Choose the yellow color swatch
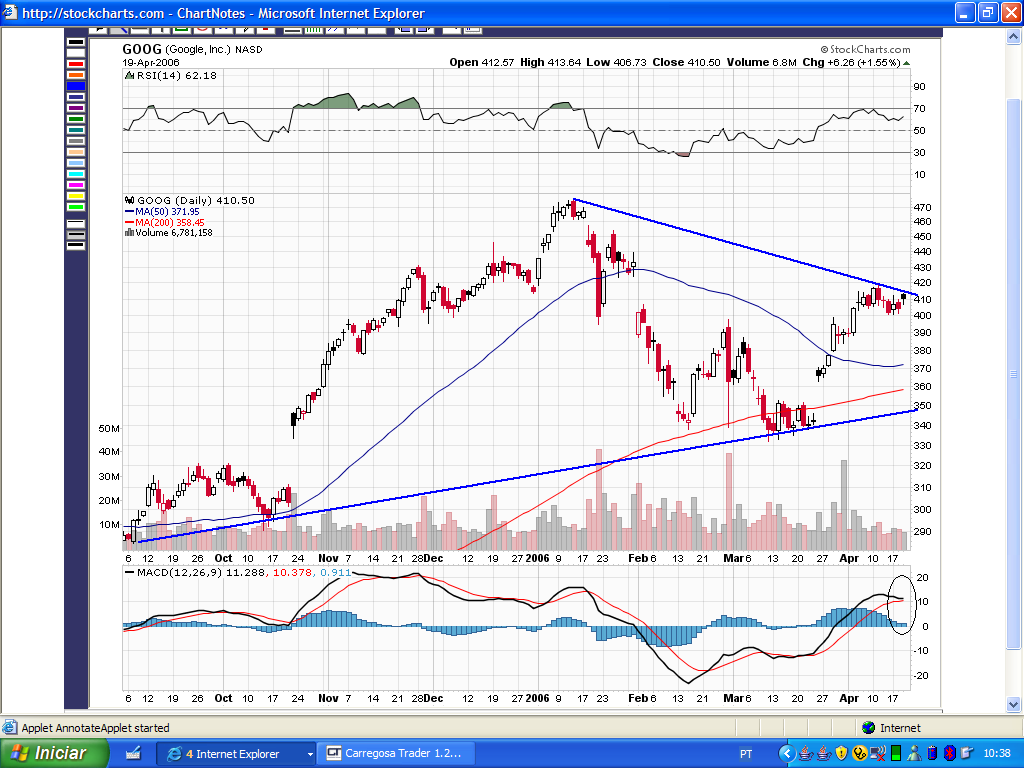 [x=76, y=197]
